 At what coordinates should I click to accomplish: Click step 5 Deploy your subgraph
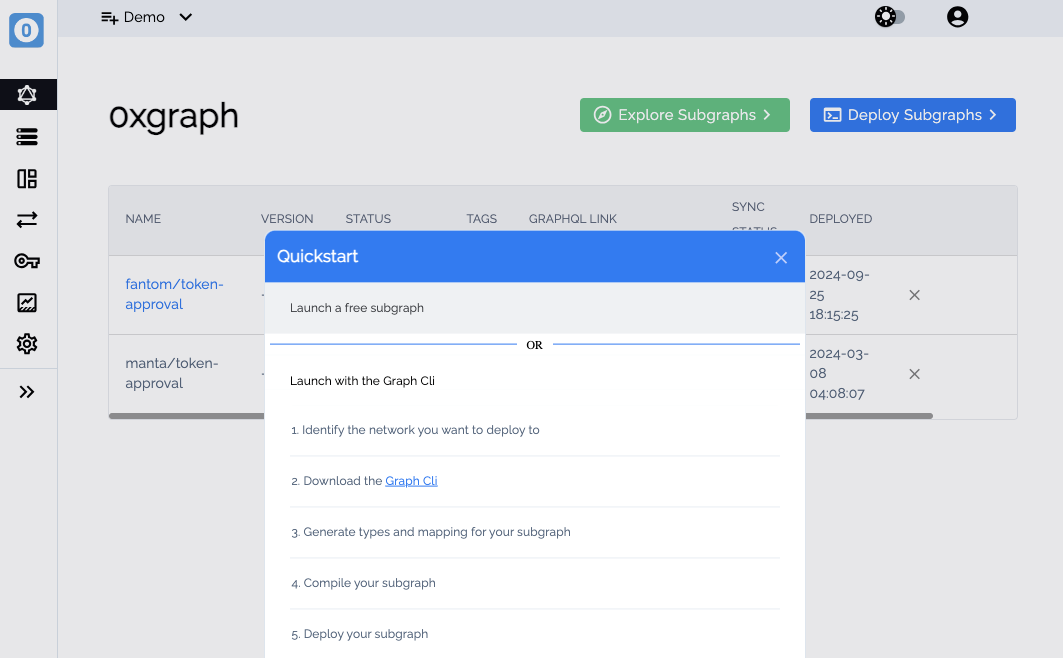(359, 634)
